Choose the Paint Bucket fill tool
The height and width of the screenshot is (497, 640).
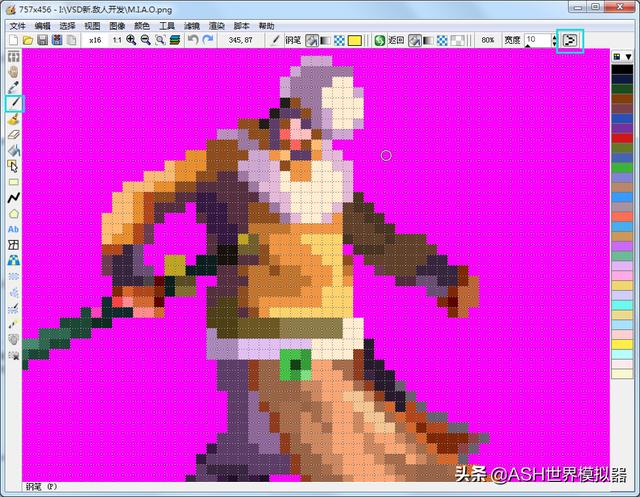(x=13, y=150)
